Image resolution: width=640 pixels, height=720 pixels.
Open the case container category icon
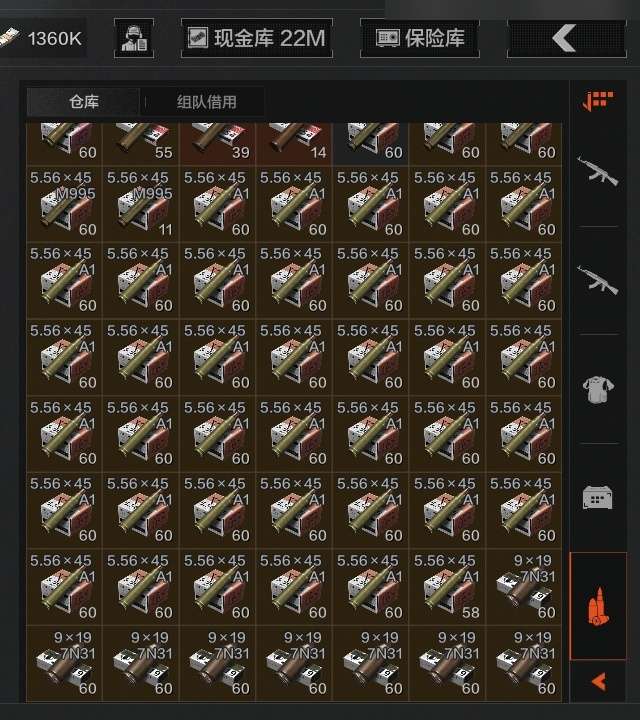598,497
